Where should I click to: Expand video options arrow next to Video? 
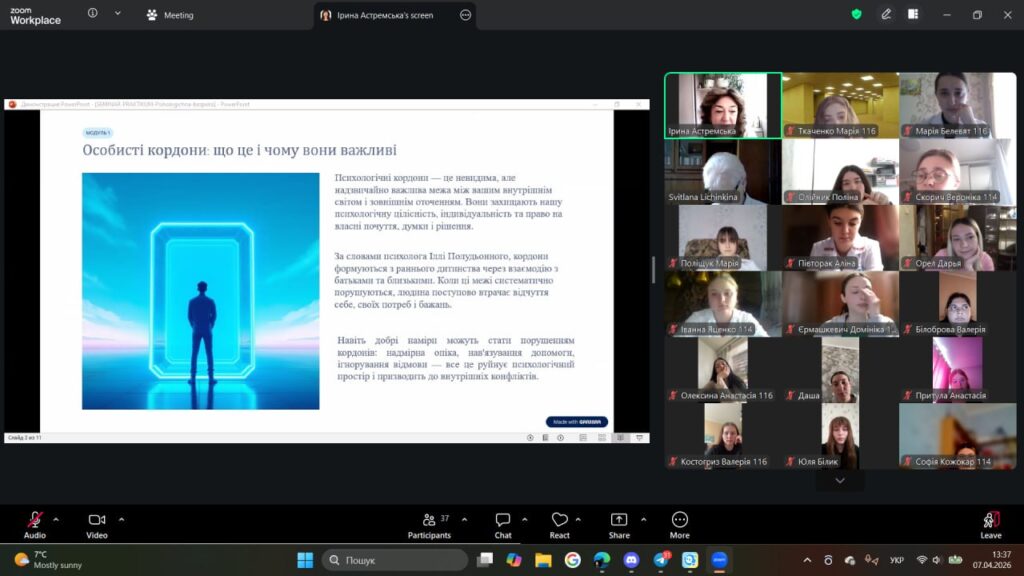pos(122,519)
